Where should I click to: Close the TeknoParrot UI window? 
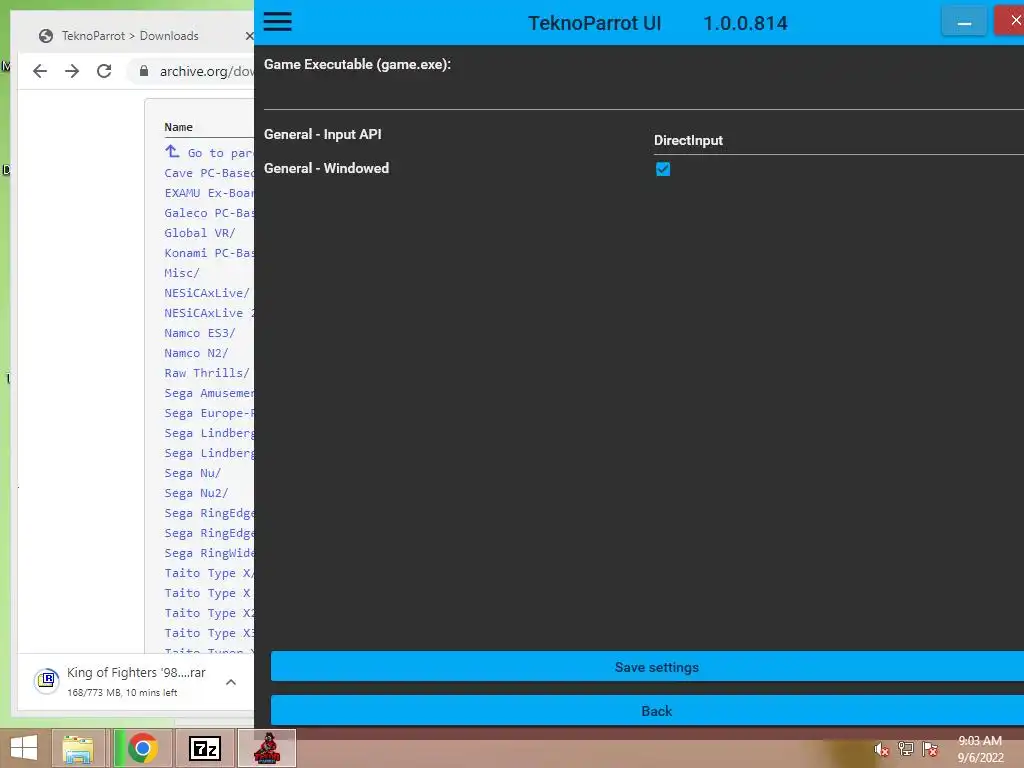[1010, 21]
